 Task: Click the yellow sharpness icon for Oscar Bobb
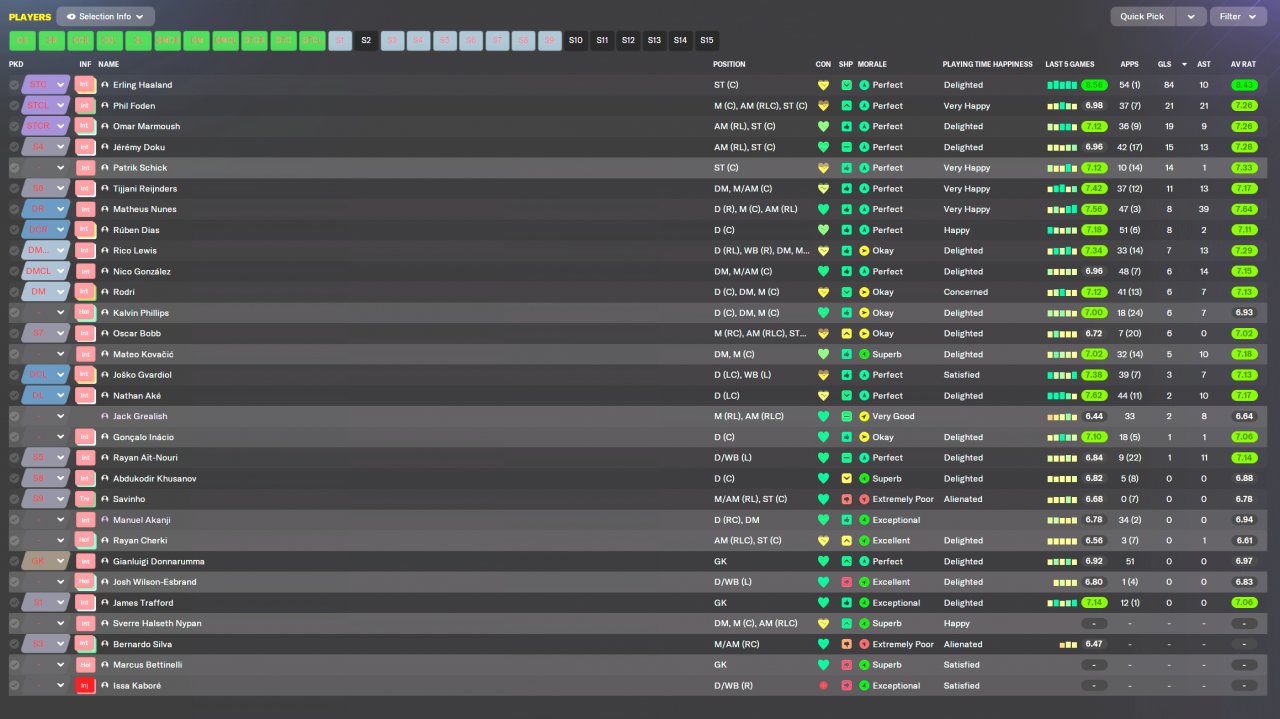pos(846,333)
